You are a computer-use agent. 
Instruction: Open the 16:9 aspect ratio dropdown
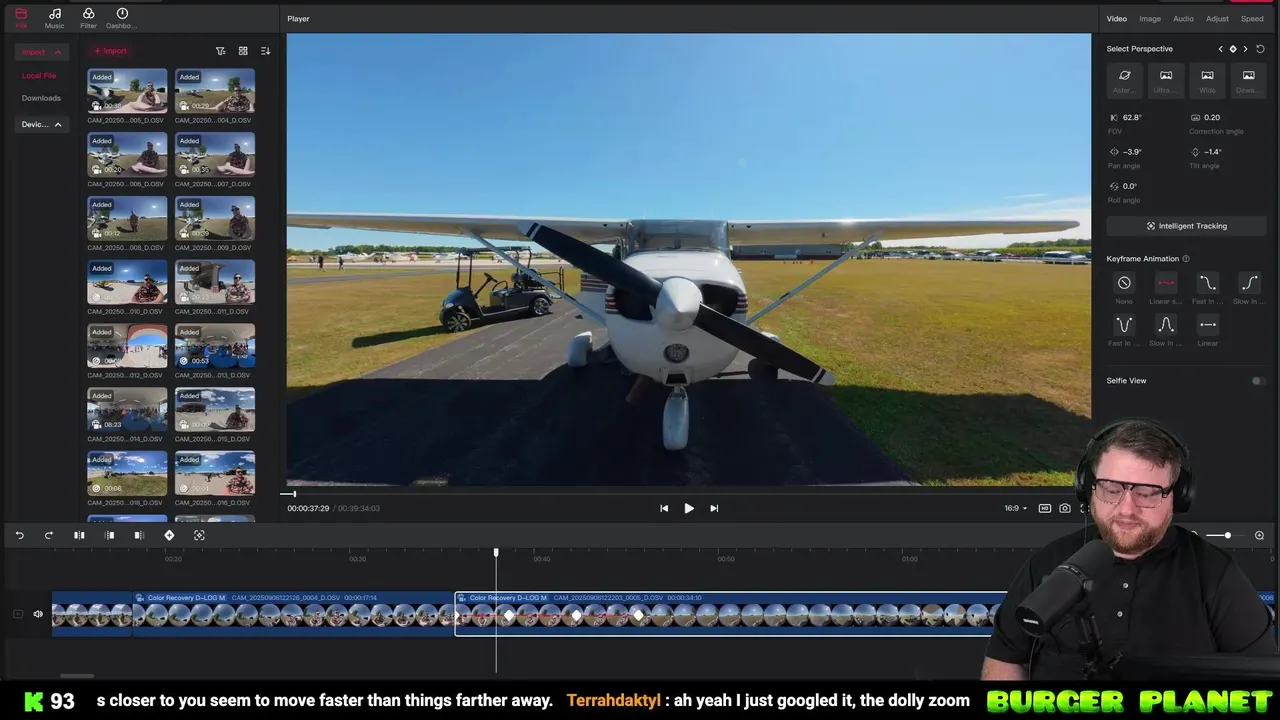1016,508
